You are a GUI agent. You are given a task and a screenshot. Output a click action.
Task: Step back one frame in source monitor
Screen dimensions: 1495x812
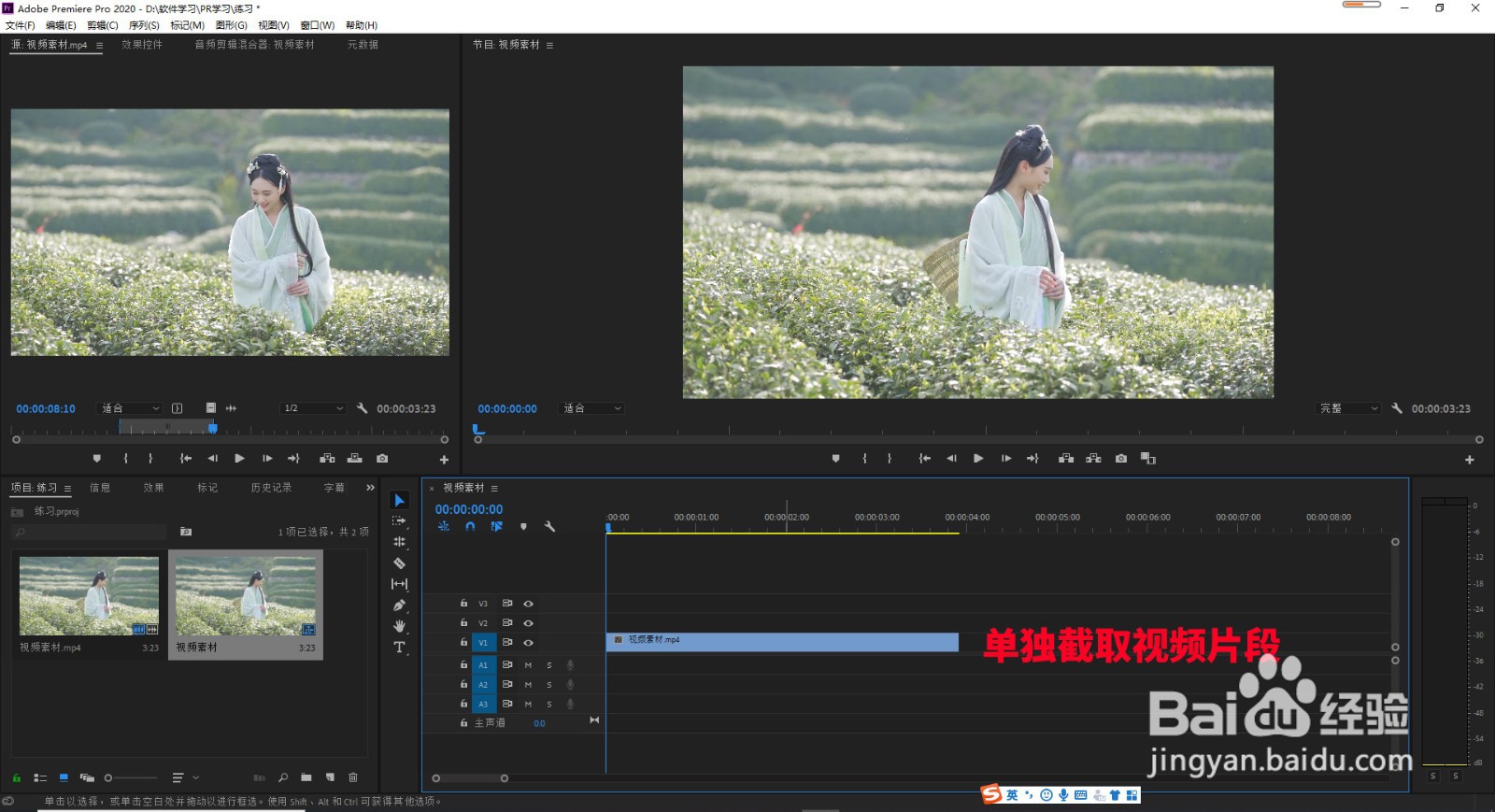pyautogui.click(x=212, y=459)
